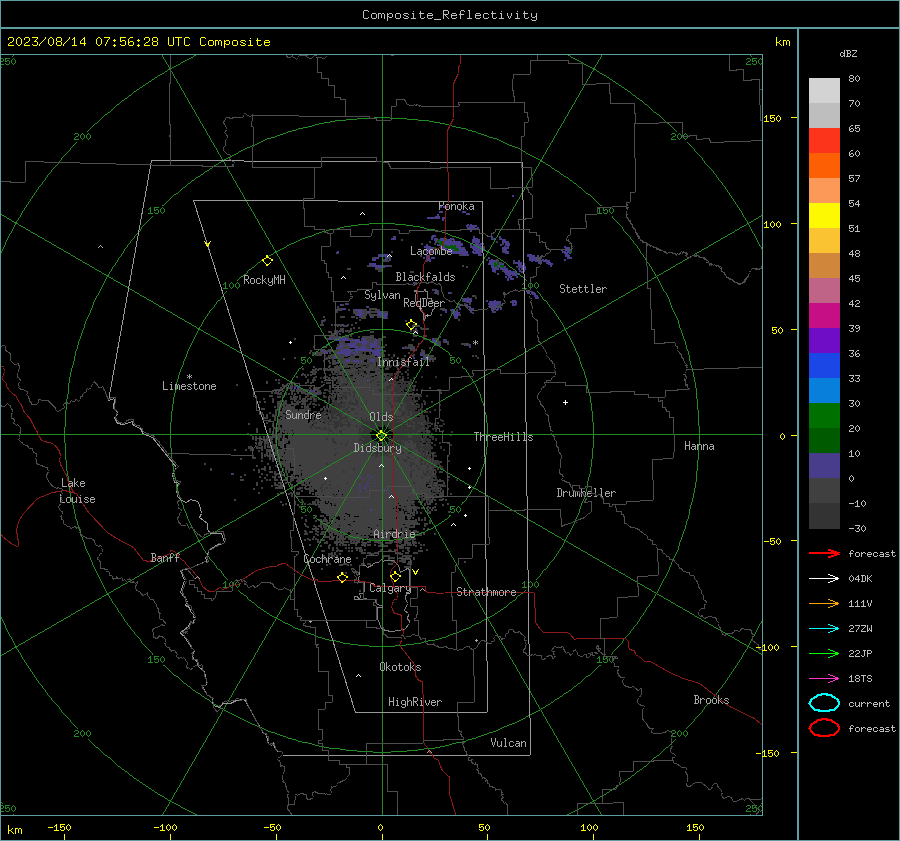900x841 pixels.
Task: Click the green 22JP arrow icon
Action: [824, 653]
